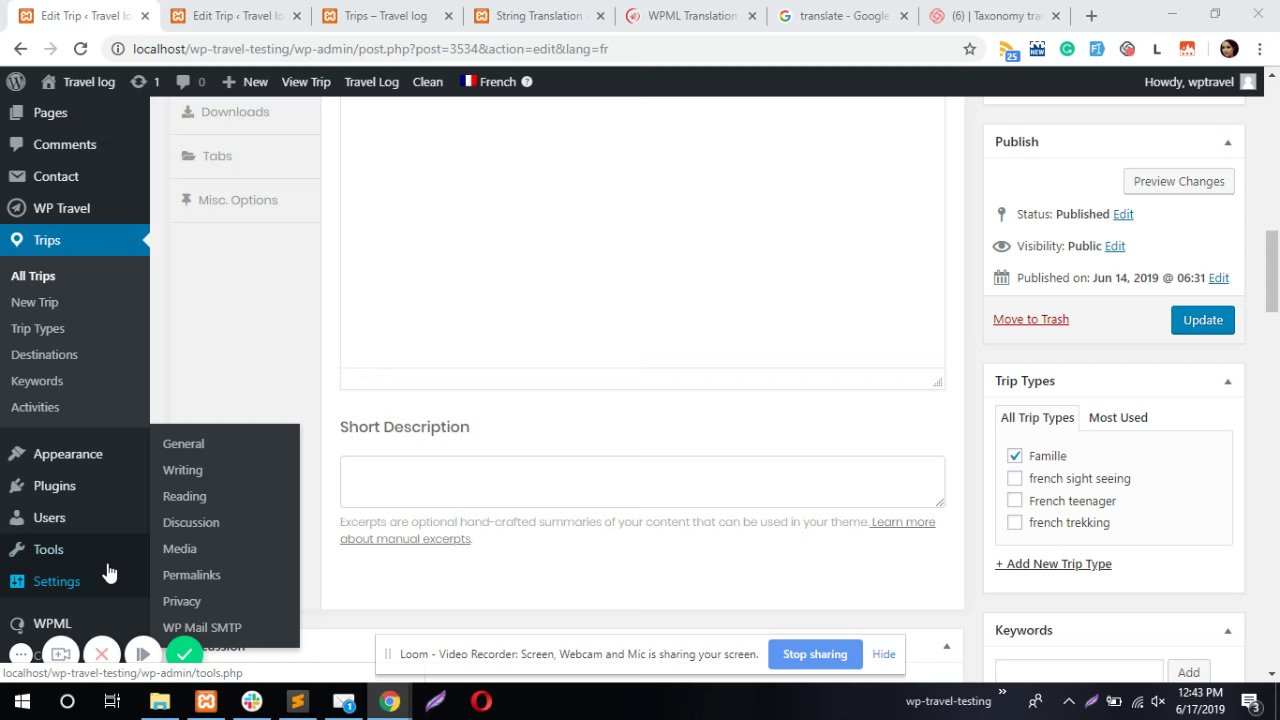Viewport: 1280px width, 720px height.
Task: Open Opera browser from the taskbar
Action: tap(481, 701)
